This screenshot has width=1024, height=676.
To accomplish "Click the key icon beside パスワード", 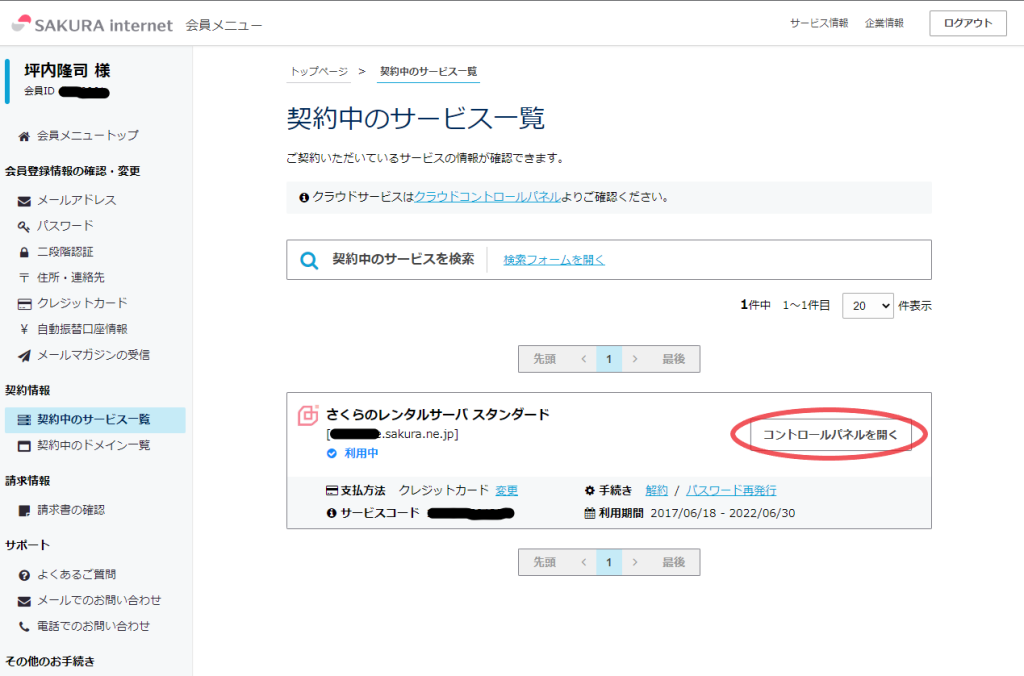I will click(24, 227).
